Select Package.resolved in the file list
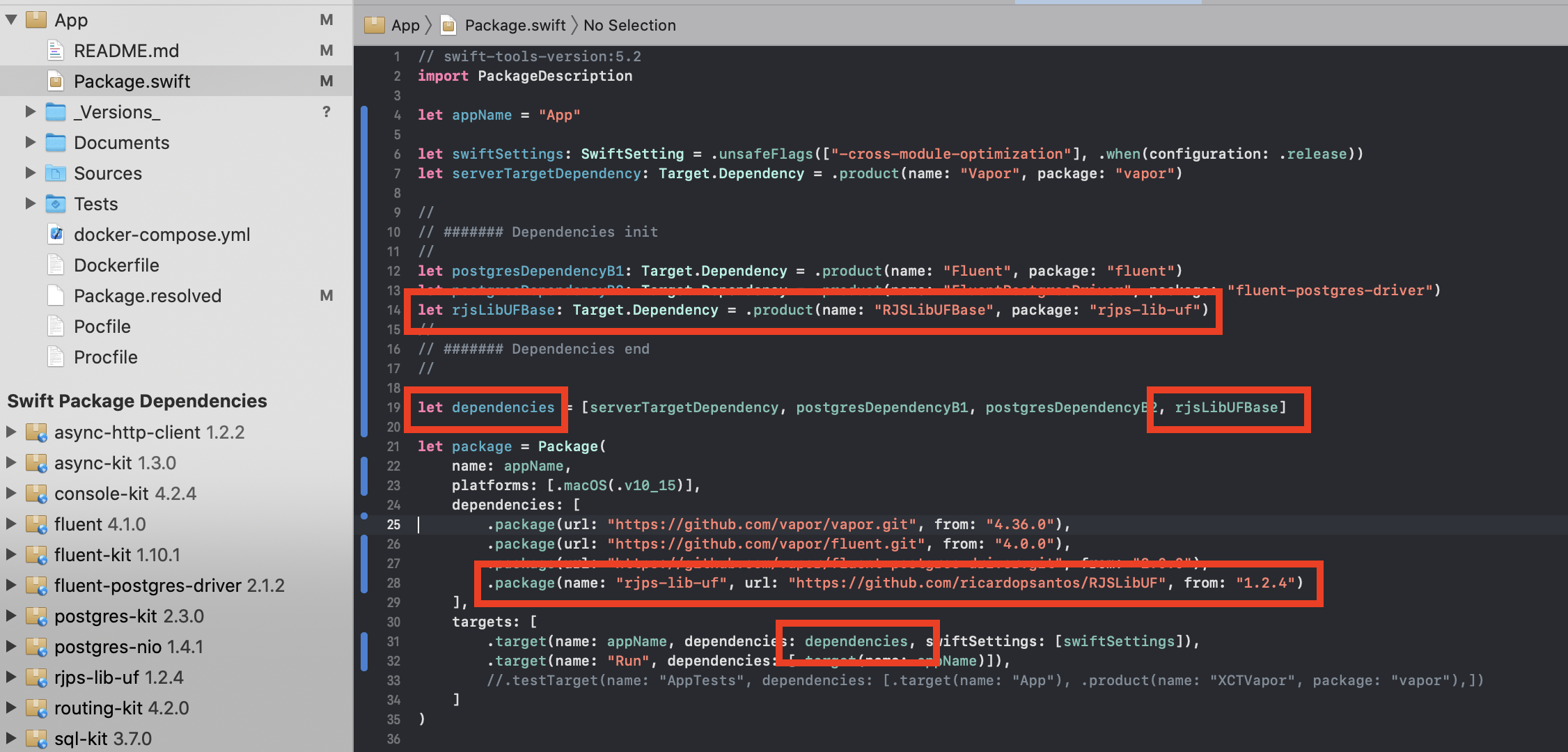 coord(147,296)
